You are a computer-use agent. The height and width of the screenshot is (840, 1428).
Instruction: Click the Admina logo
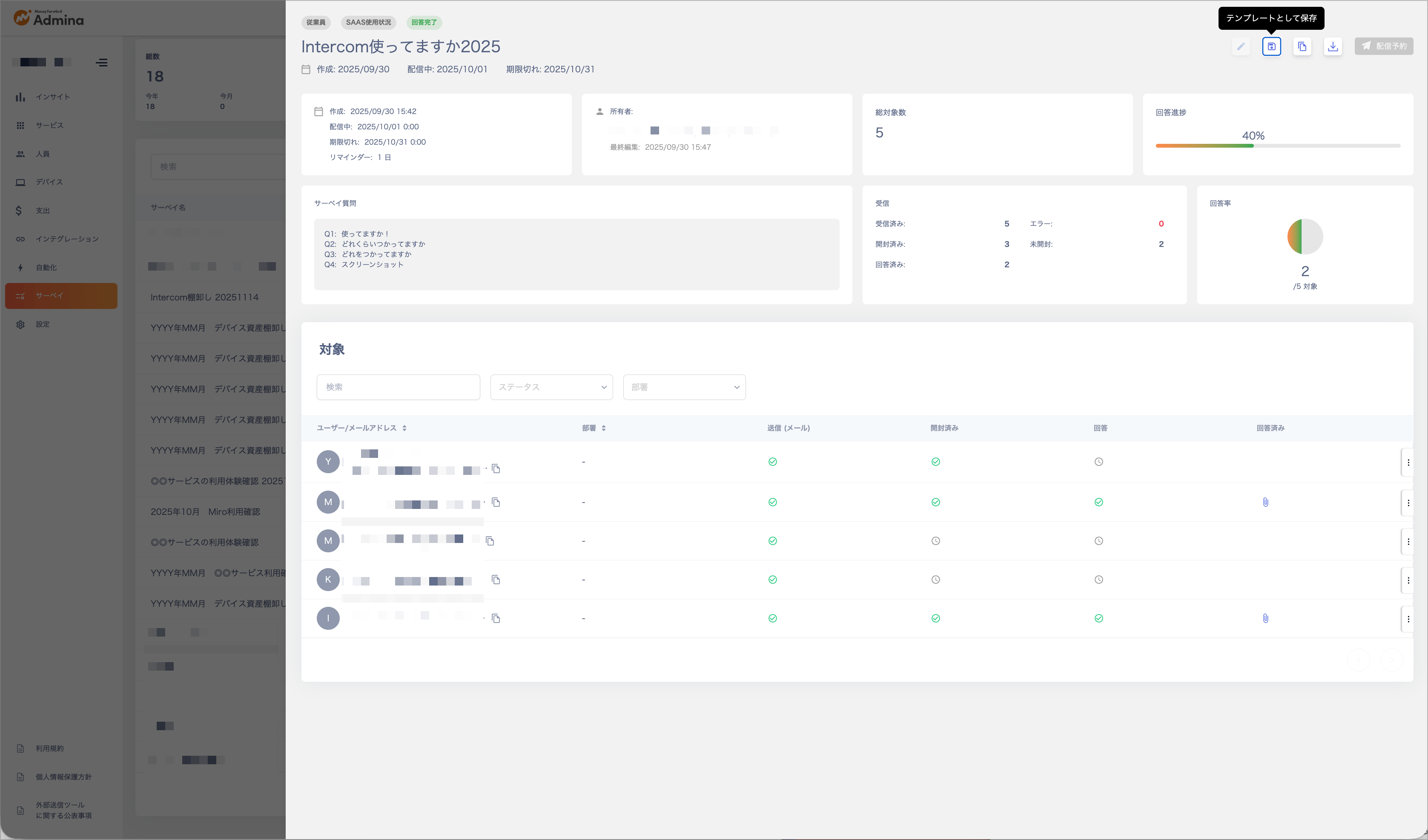tap(48, 19)
